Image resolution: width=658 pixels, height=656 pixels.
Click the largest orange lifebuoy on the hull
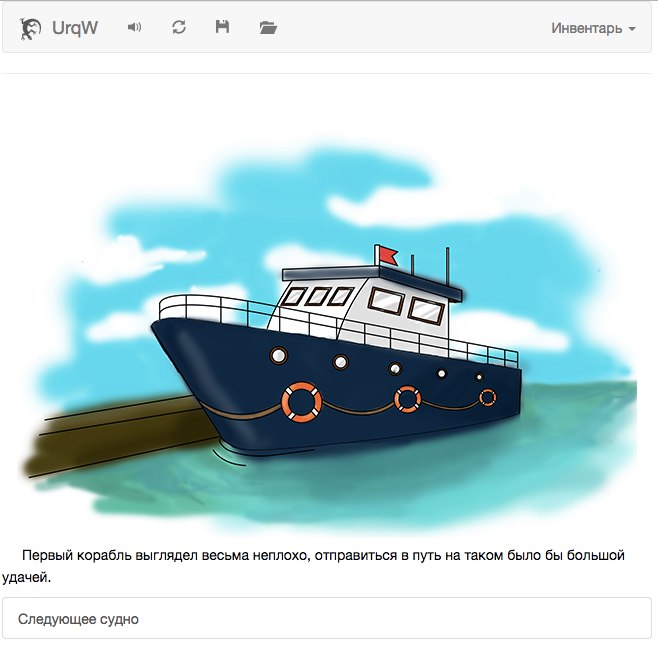(x=302, y=402)
